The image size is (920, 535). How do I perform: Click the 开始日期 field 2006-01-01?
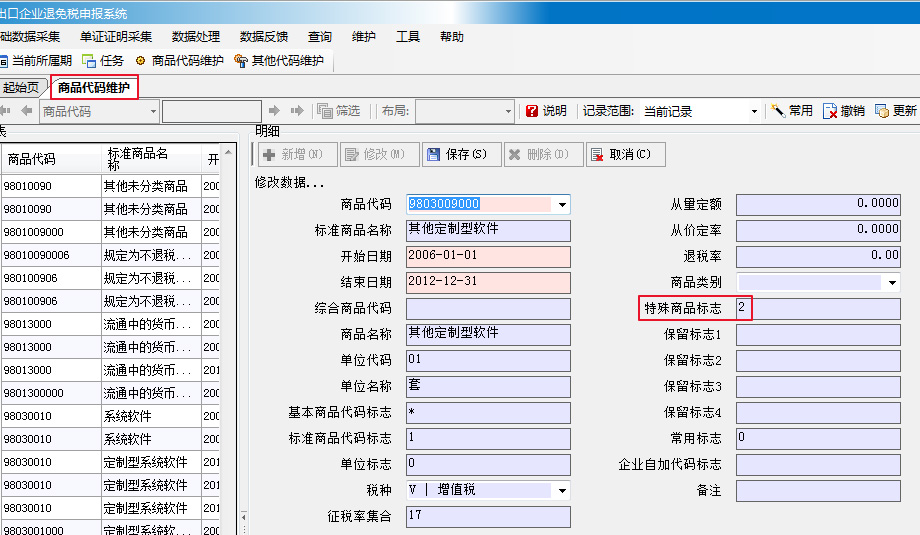coord(488,256)
